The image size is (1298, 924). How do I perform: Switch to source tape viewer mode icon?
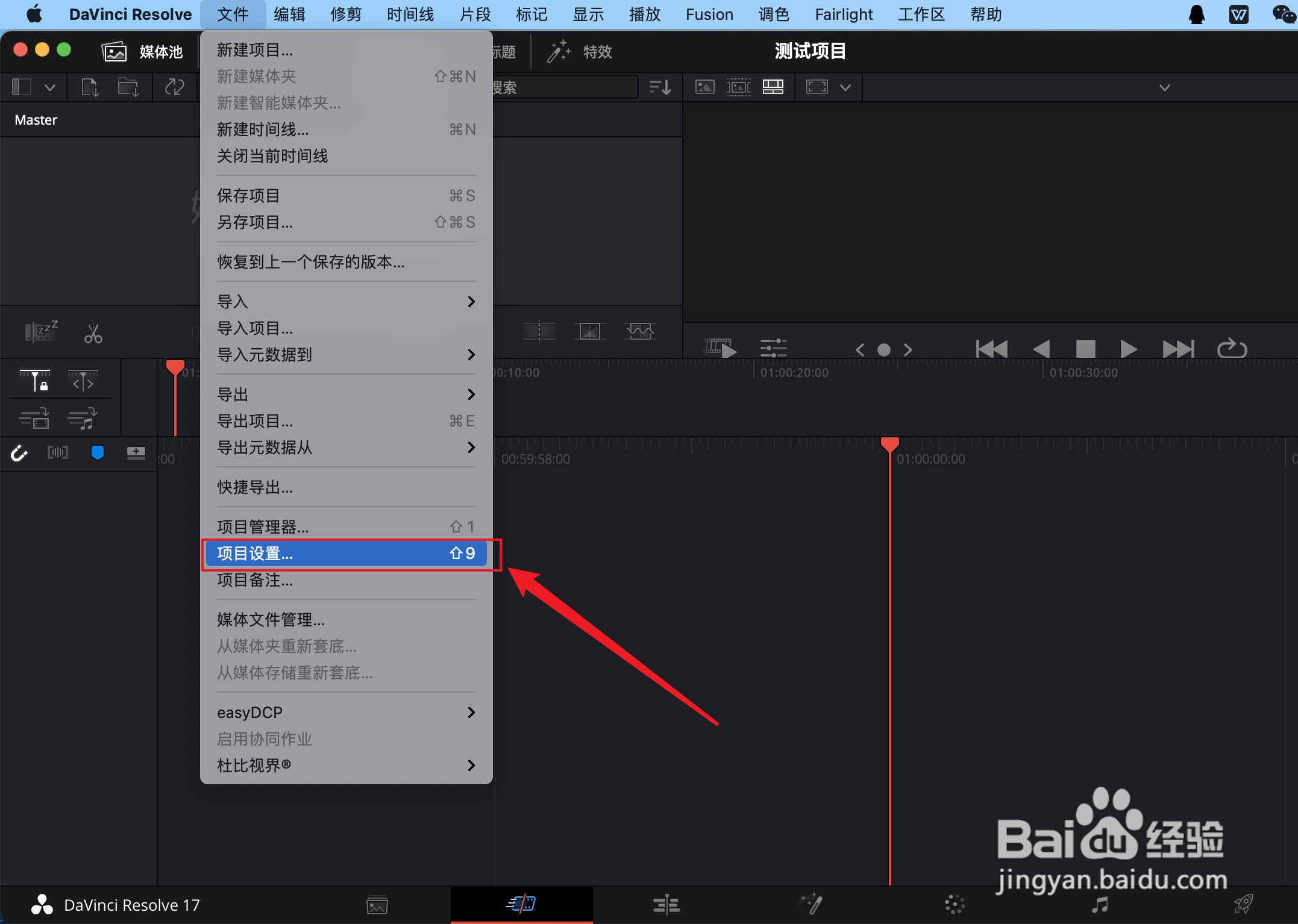point(738,87)
